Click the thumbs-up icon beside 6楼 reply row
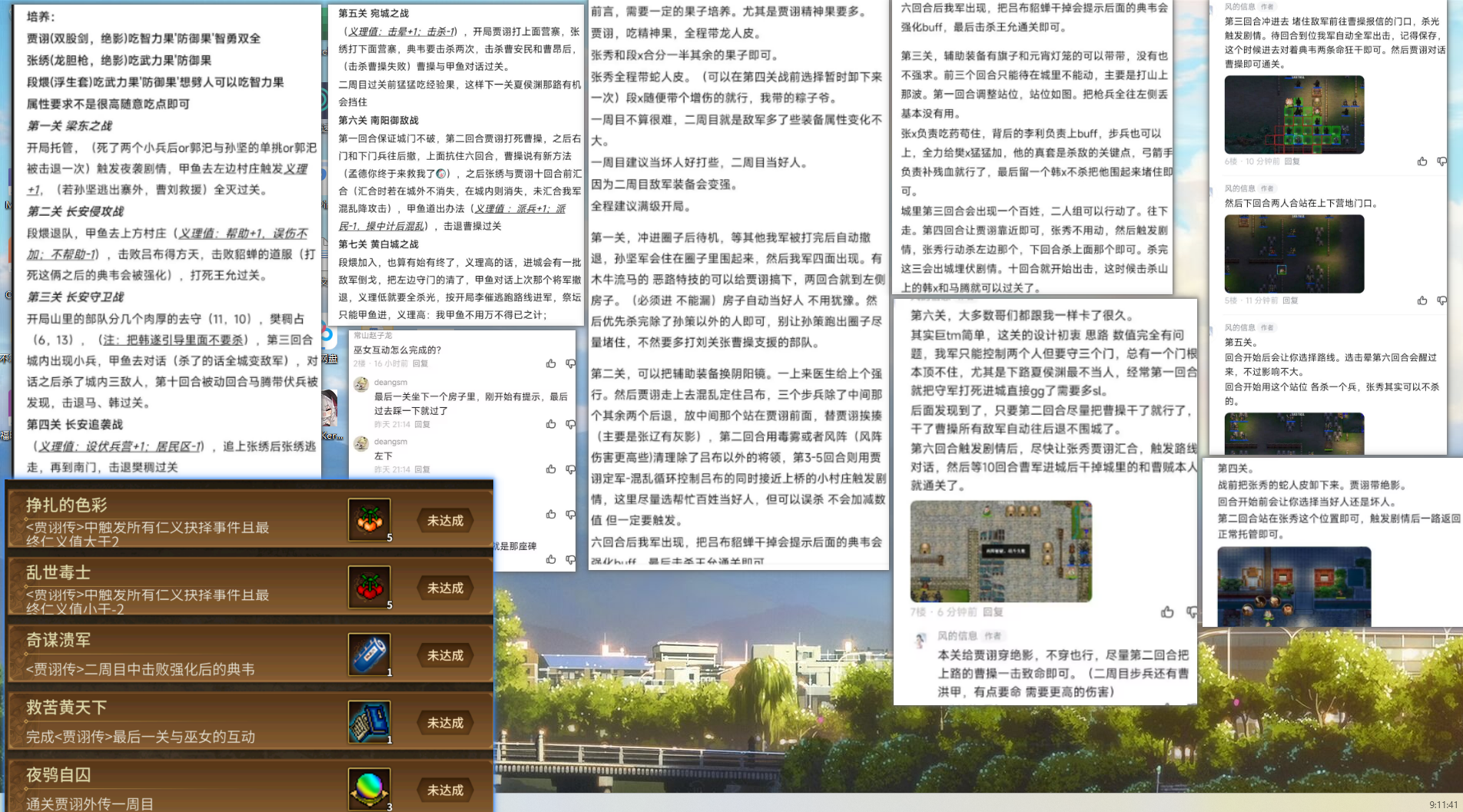The width and height of the screenshot is (1463, 812). (x=1421, y=161)
